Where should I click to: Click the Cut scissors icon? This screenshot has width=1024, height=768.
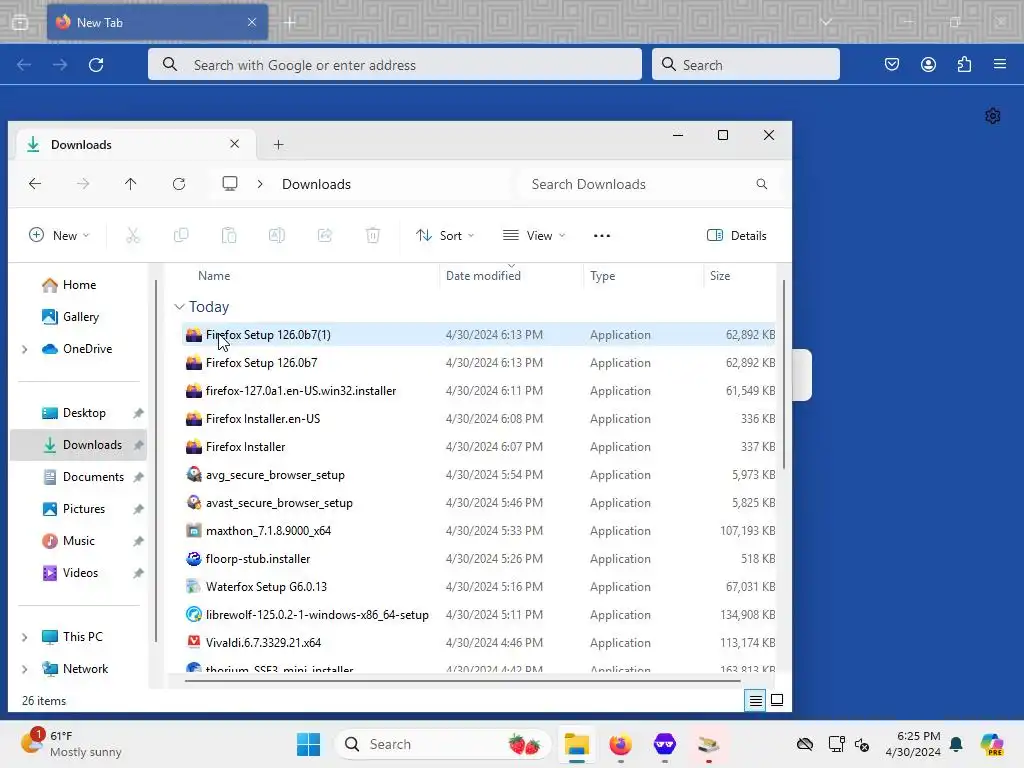pyautogui.click(x=133, y=235)
